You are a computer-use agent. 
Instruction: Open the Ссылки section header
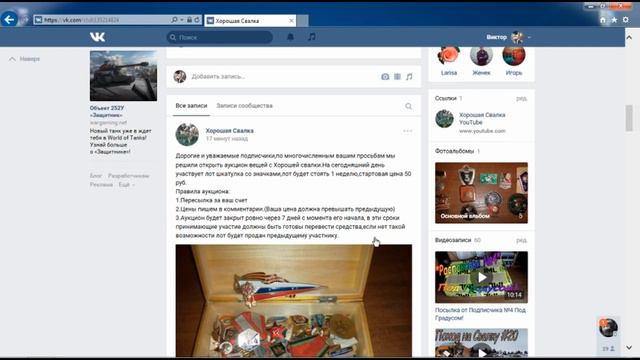[446, 98]
